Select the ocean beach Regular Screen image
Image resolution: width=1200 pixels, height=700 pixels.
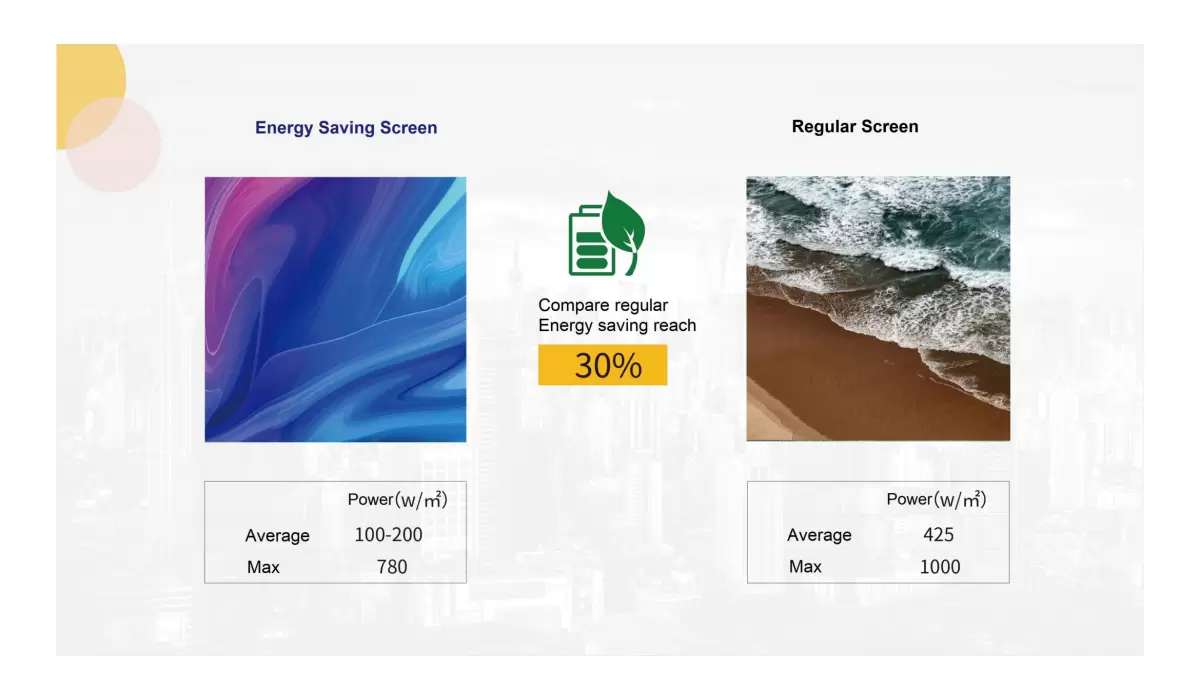(x=878, y=309)
